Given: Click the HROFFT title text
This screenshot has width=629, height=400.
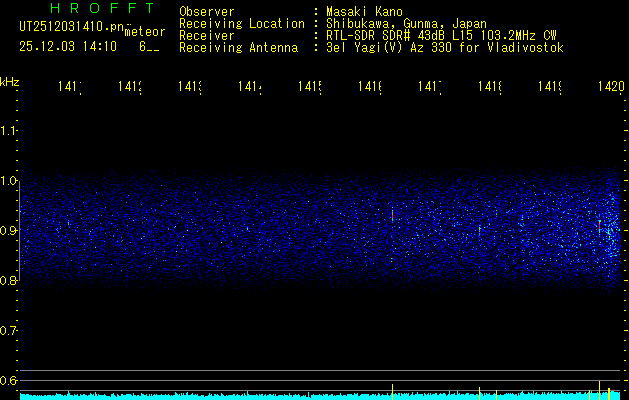Looking at the screenshot, I should coord(89,10).
